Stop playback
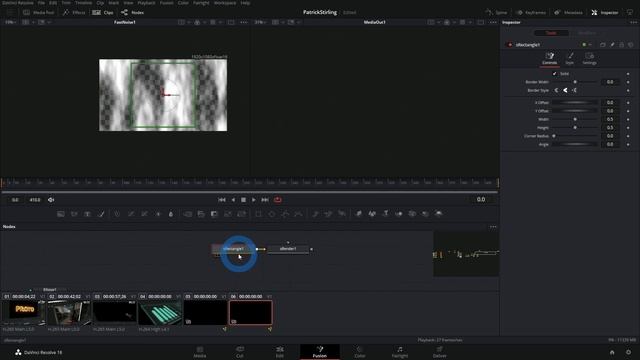Image resolution: width=640 pixels, height=360 pixels. [243, 200]
